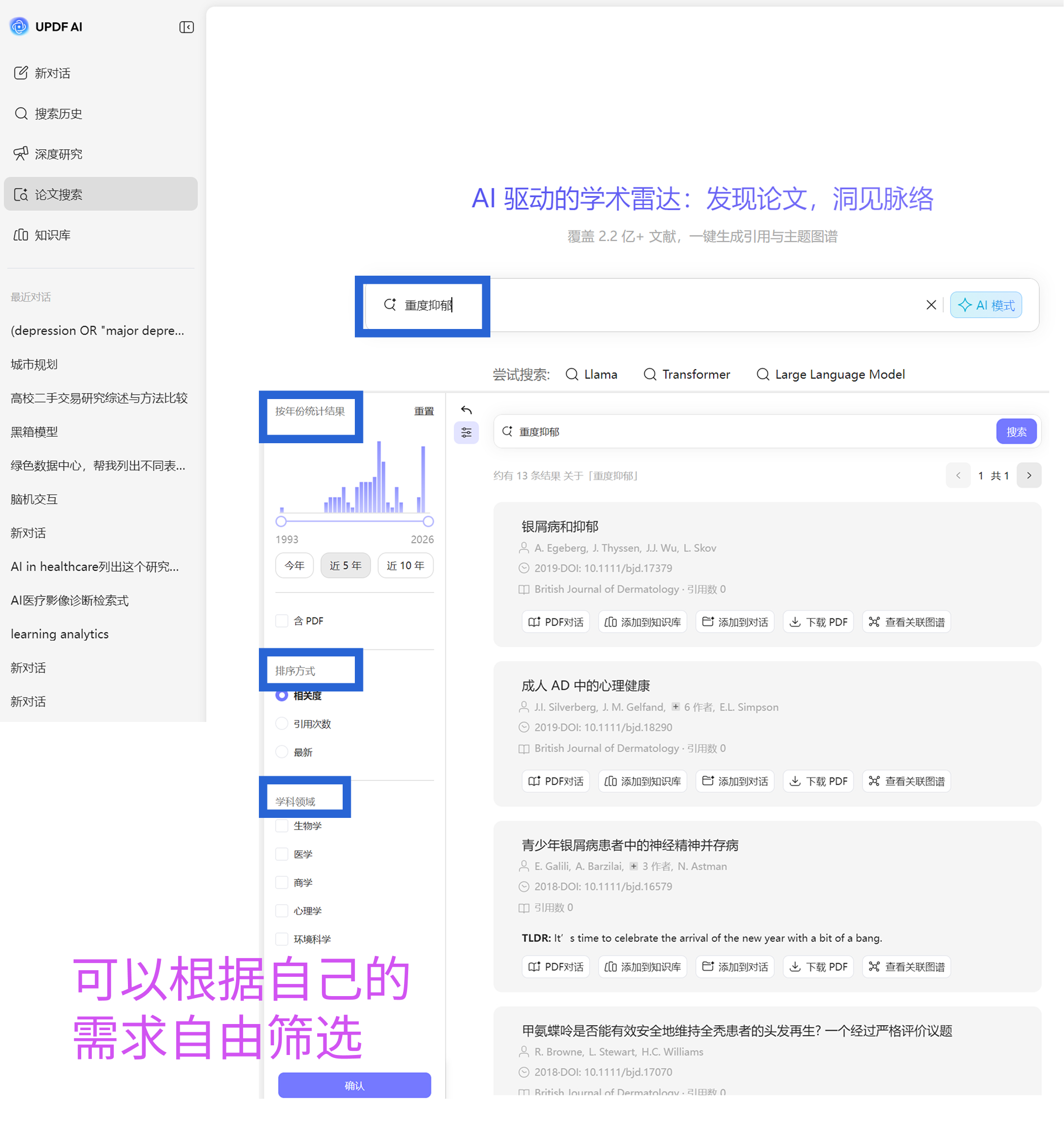Collapse the sidebar with panel toggle icon
This screenshot has width=1064, height=1122.
187,27
